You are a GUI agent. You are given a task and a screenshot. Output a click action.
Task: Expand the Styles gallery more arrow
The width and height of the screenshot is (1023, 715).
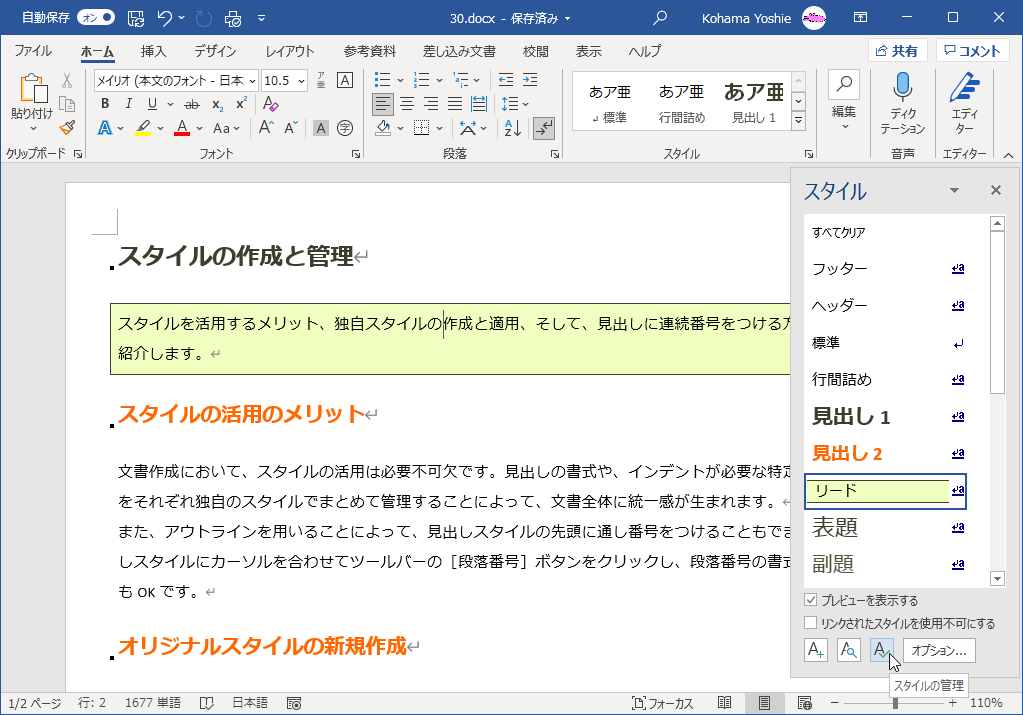point(798,120)
